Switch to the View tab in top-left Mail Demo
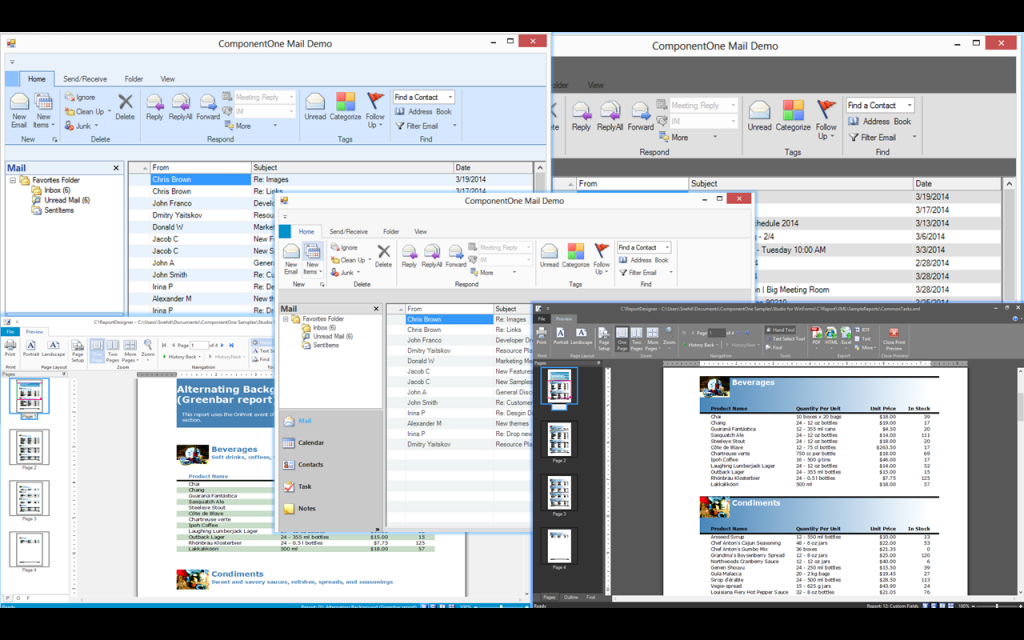 tap(168, 79)
